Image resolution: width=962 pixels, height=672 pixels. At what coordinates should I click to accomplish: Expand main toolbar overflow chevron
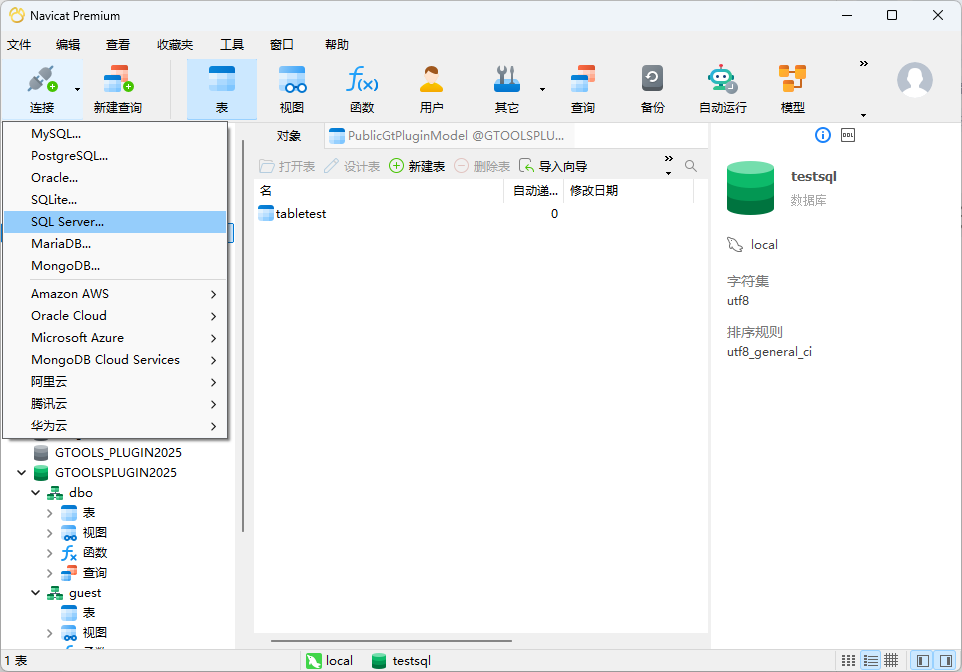tap(864, 64)
